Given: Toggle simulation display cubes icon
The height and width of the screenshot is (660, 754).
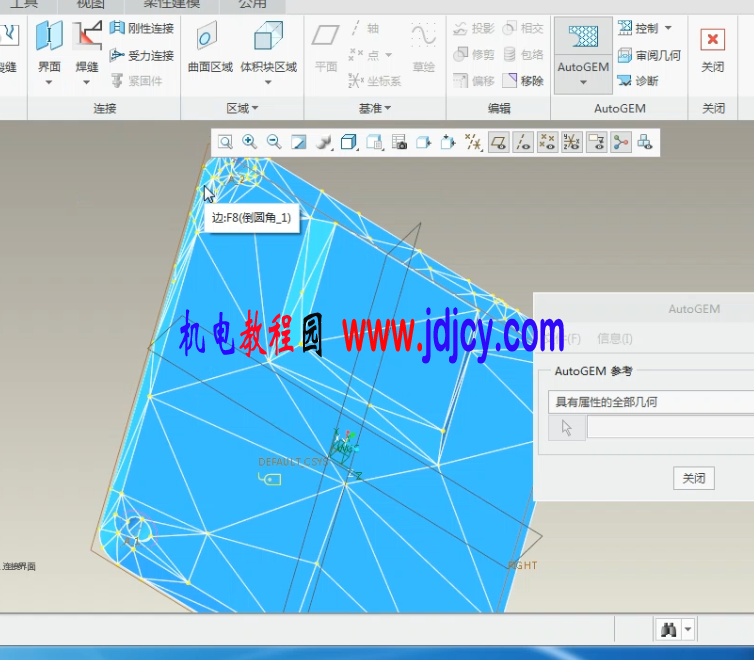Looking at the screenshot, I should 645,142.
